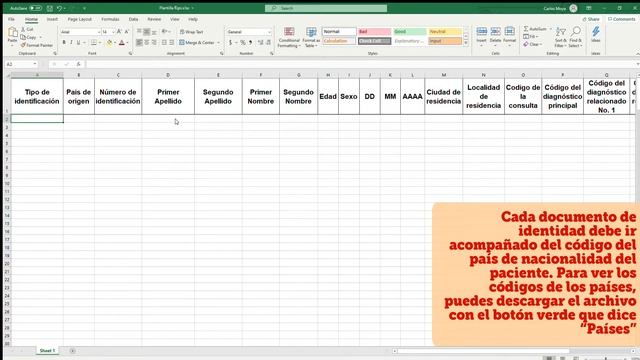The height and width of the screenshot is (360, 640).
Task: Open the Name Box dropdown arrow
Action: (35, 64)
